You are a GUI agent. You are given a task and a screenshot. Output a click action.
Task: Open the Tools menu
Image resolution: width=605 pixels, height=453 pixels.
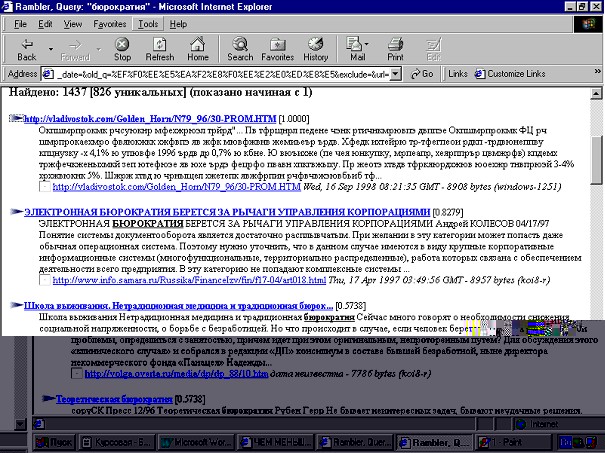point(148,24)
